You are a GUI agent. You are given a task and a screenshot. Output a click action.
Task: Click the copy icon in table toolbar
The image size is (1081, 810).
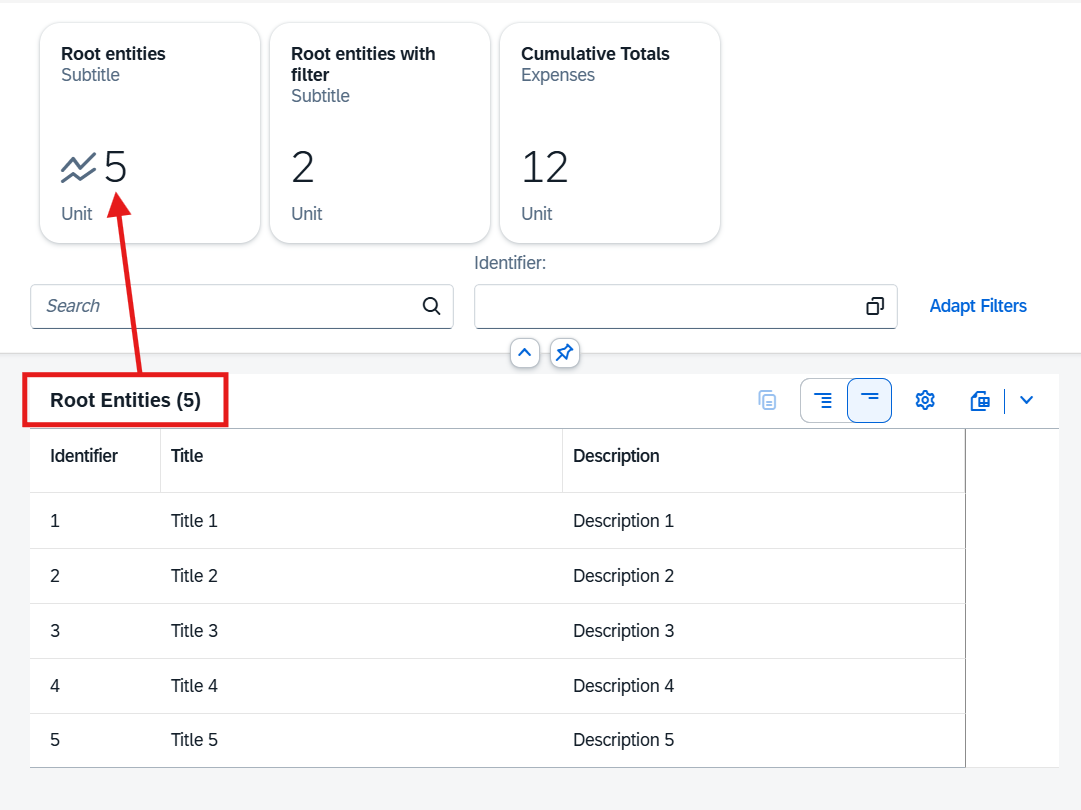pyautogui.click(x=767, y=401)
